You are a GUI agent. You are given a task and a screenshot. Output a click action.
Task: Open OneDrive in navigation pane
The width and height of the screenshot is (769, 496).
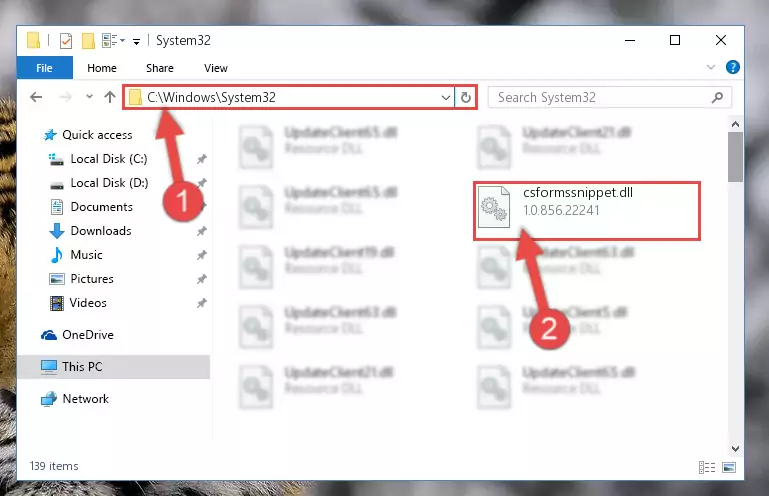[x=87, y=335]
